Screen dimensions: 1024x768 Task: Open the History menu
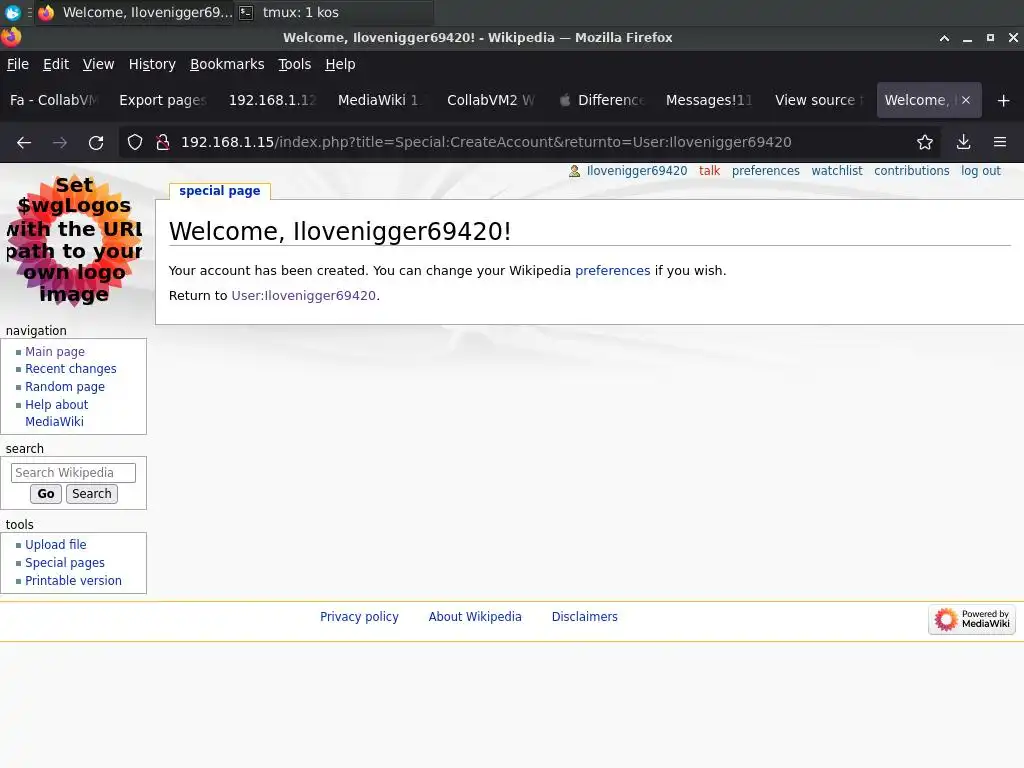[x=152, y=64]
